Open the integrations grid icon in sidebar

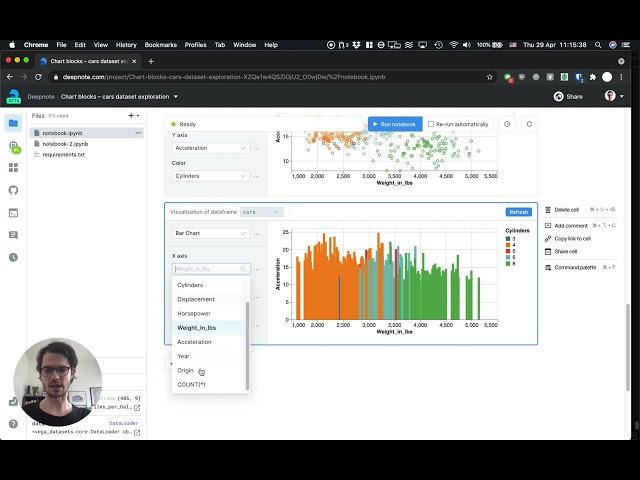[x=13, y=168]
